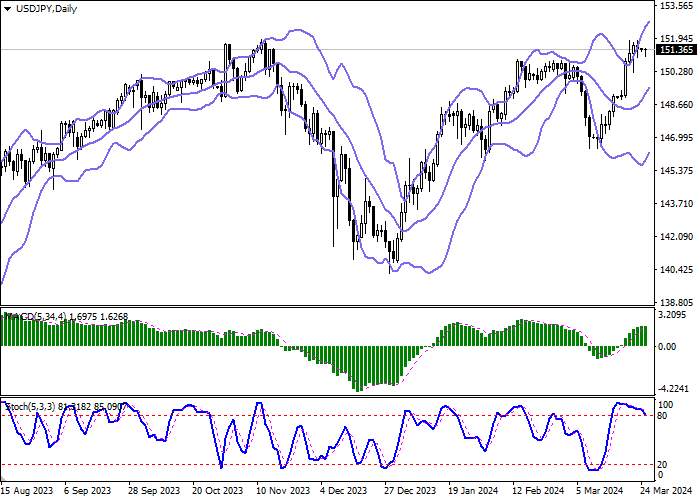Screen dimensions: 700x500
Task: Select the current price label 151.365
Action: click(676, 50)
